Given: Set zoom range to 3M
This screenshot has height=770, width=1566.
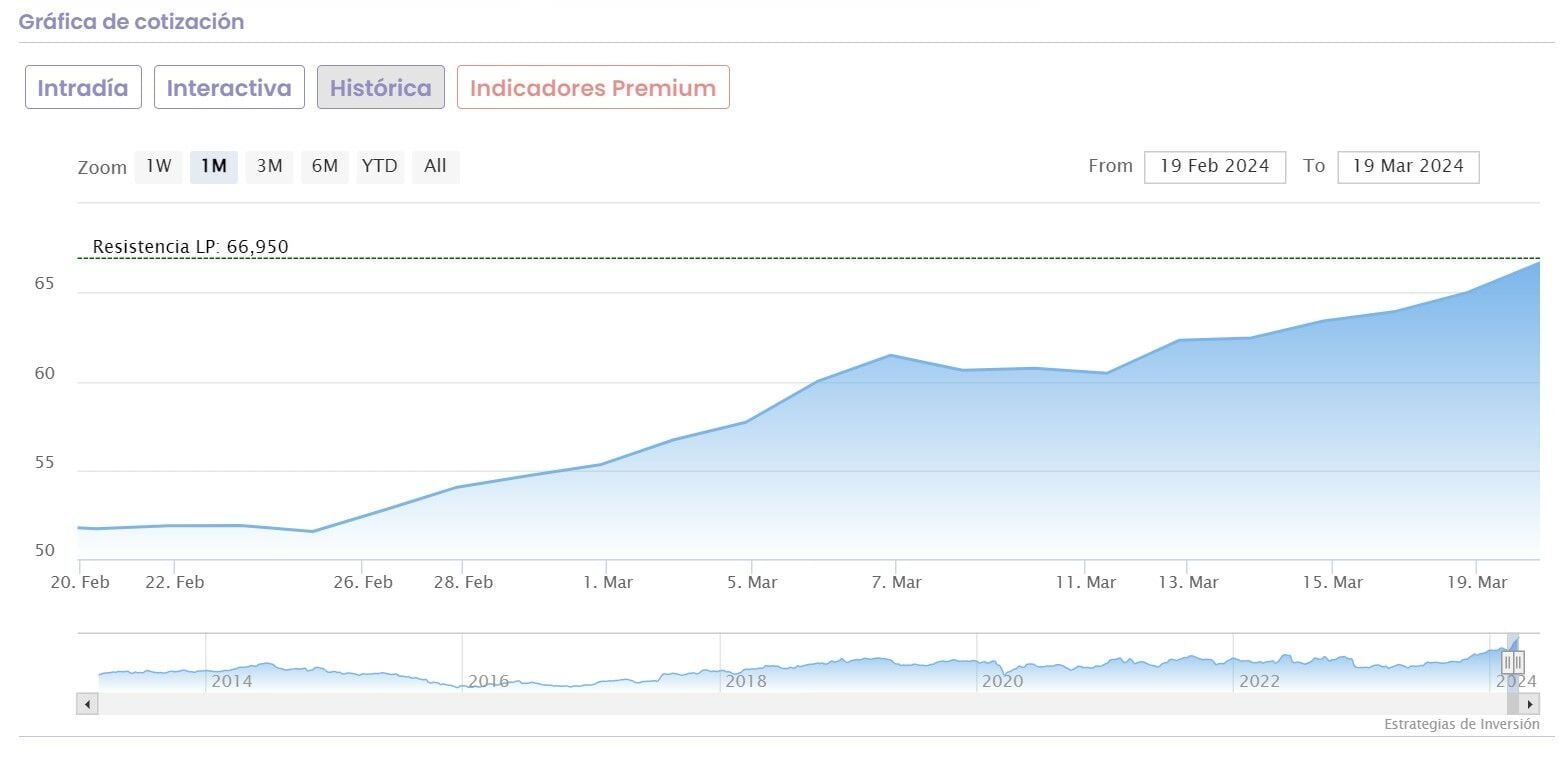Looking at the screenshot, I should click(269, 166).
